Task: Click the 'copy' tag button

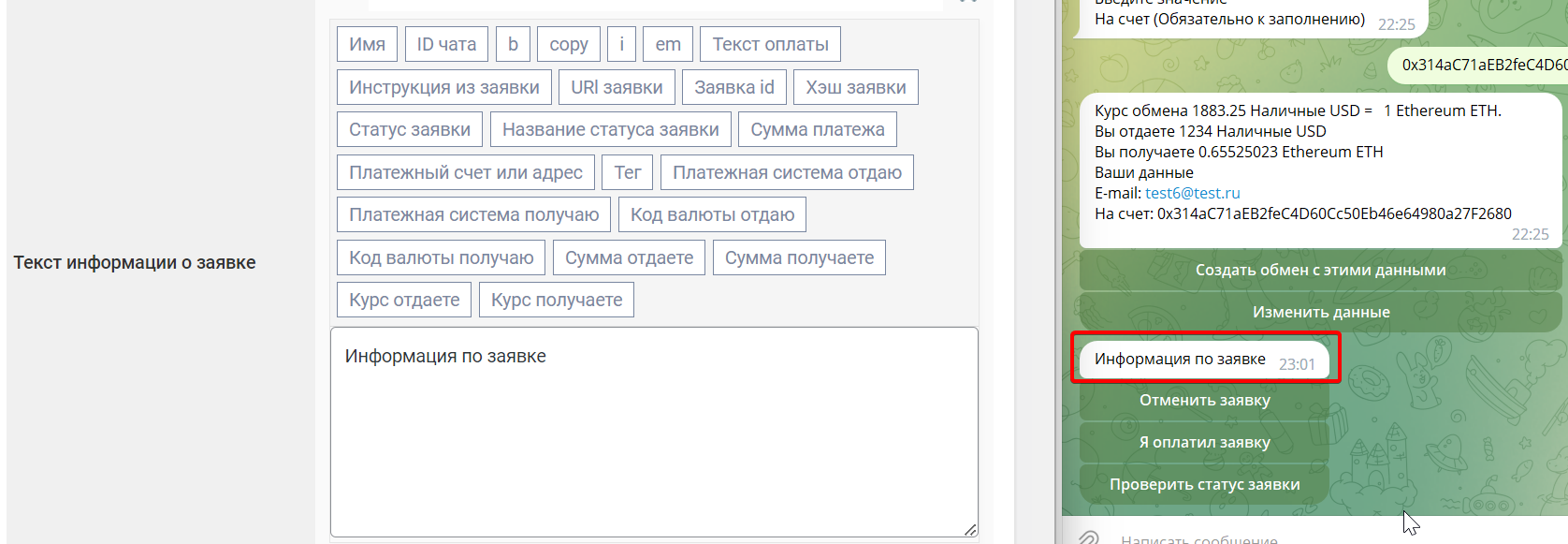Action: tap(569, 44)
